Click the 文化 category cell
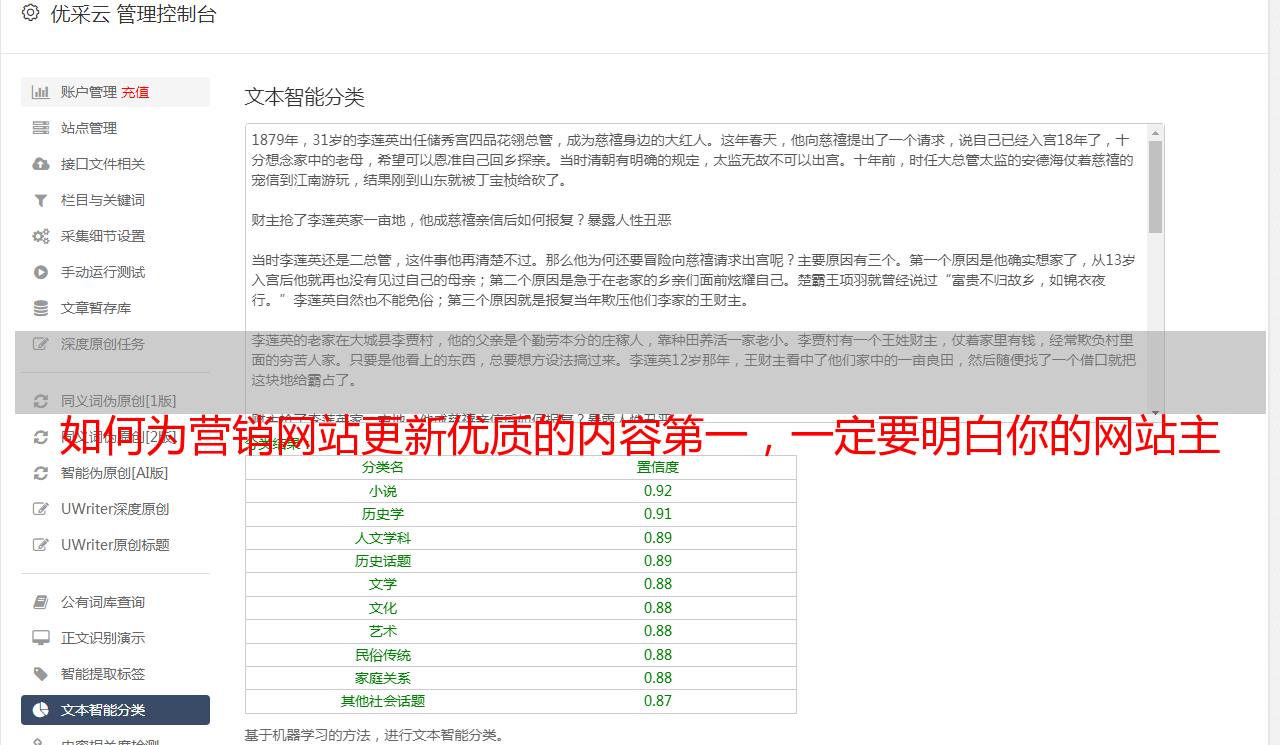Viewport: 1280px width, 745px height. coord(383,608)
